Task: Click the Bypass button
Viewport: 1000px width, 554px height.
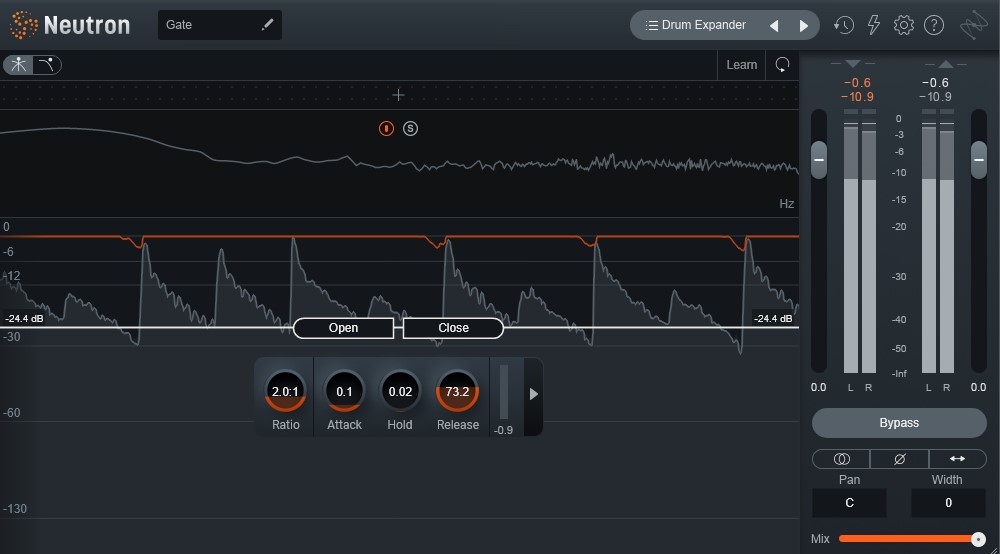Action: (x=899, y=423)
